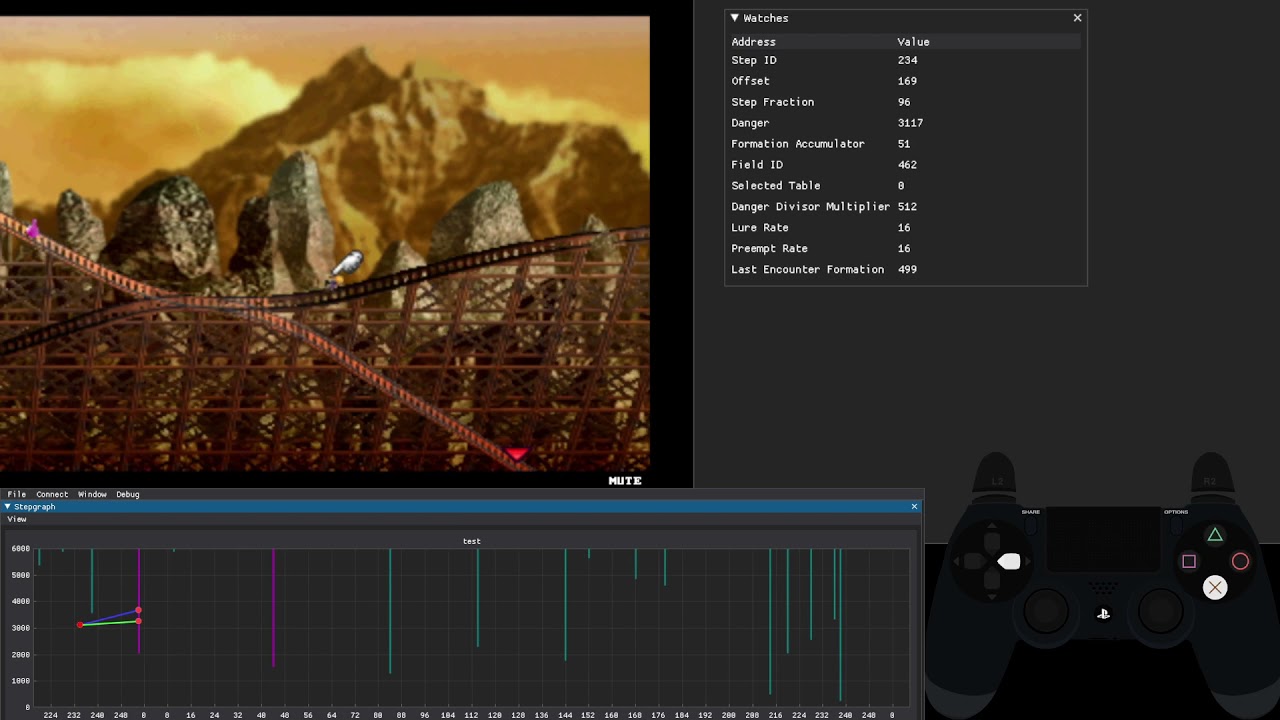Select the Formation Accumulator row
Image resolution: width=1280 pixels, height=720 pixels.
coord(905,144)
